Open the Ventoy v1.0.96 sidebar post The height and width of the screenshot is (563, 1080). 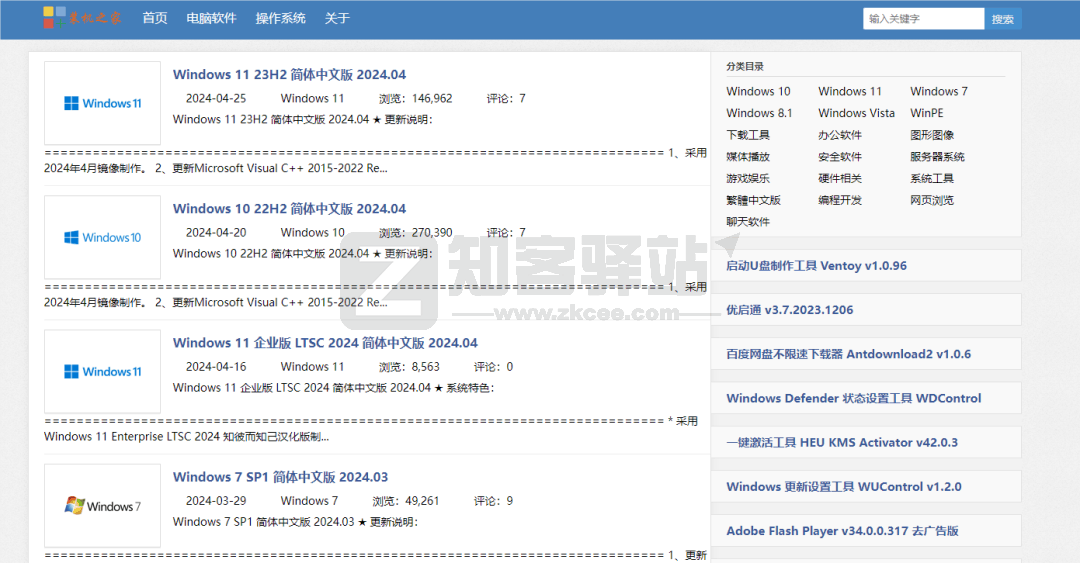tap(816, 266)
